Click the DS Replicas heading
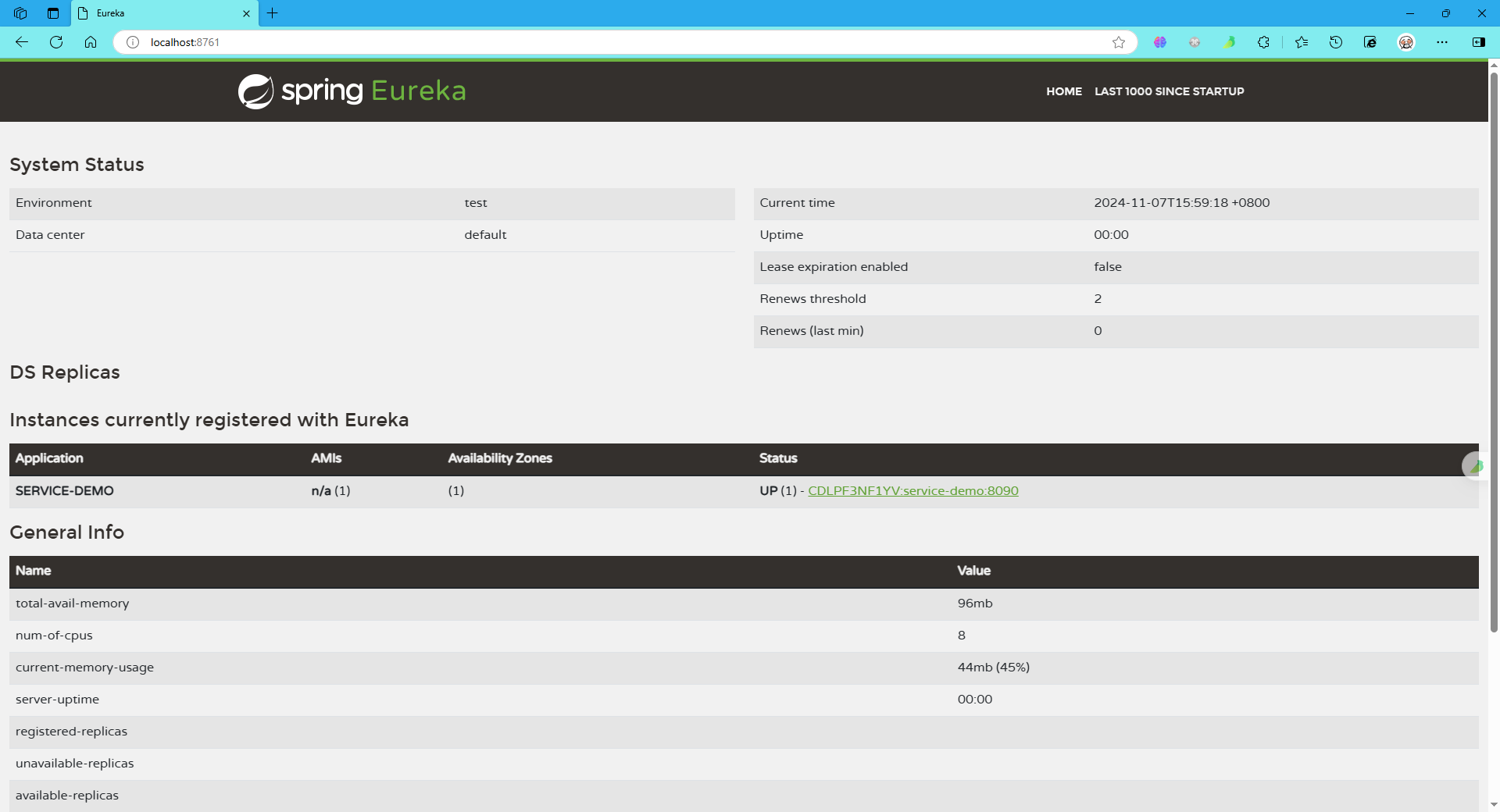 click(x=65, y=372)
